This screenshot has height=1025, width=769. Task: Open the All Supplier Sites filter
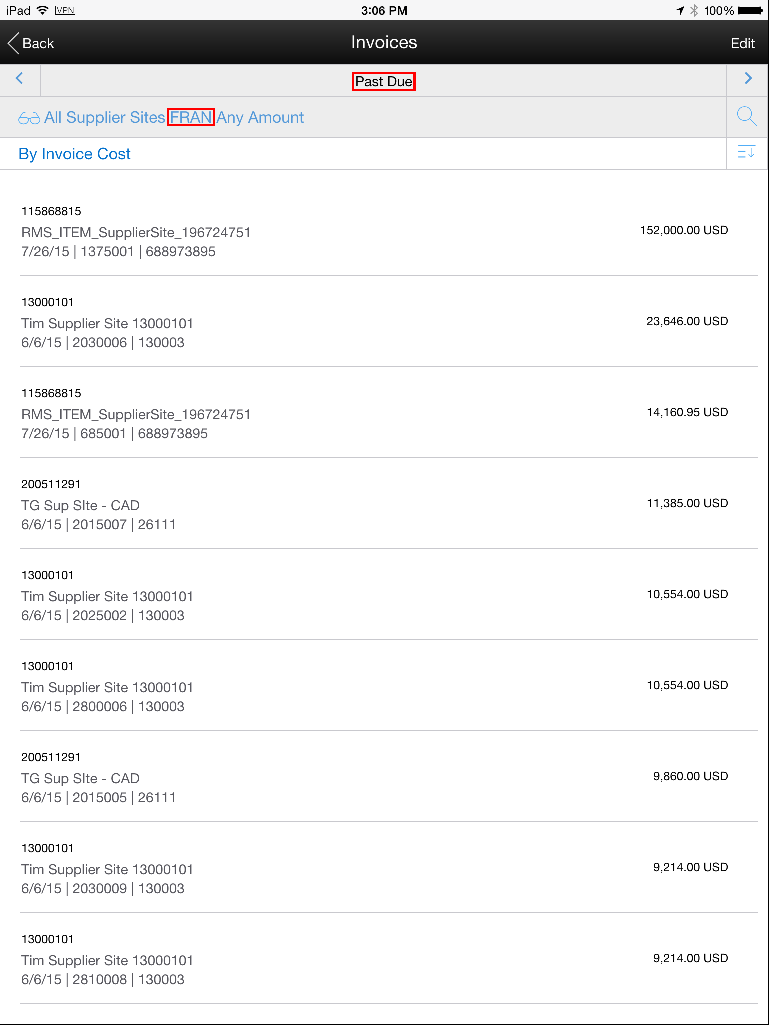[x=105, y=118]
